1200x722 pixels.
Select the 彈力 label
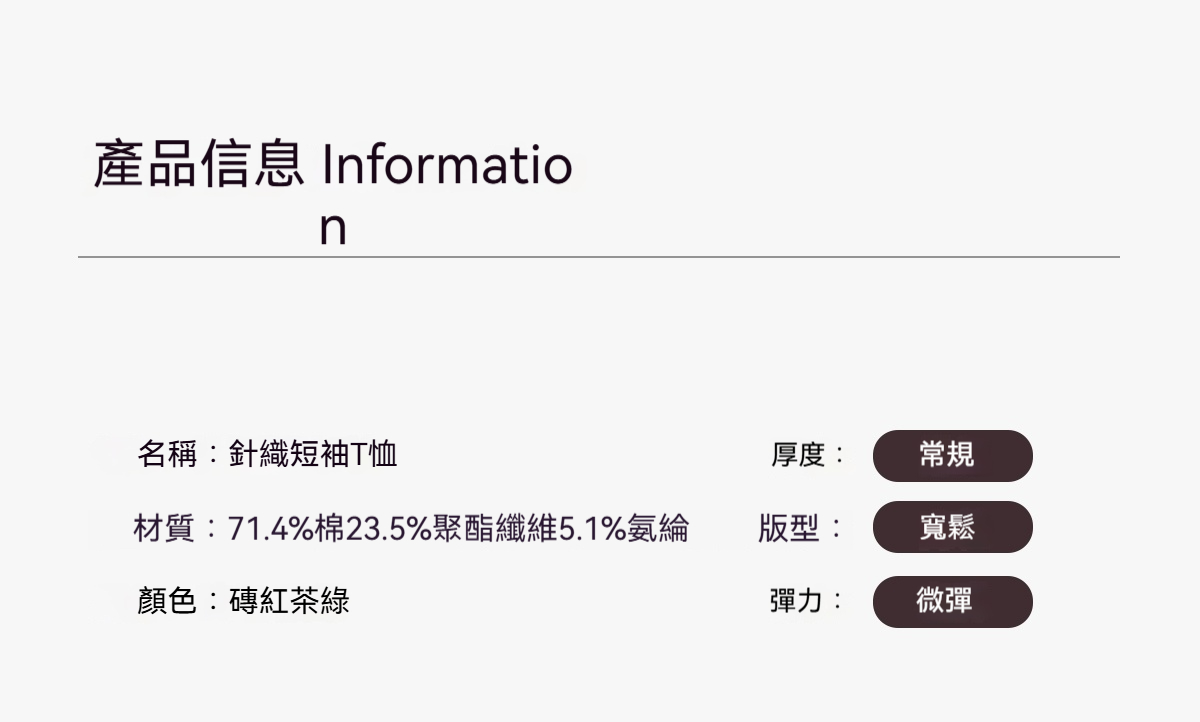[797, 601]
